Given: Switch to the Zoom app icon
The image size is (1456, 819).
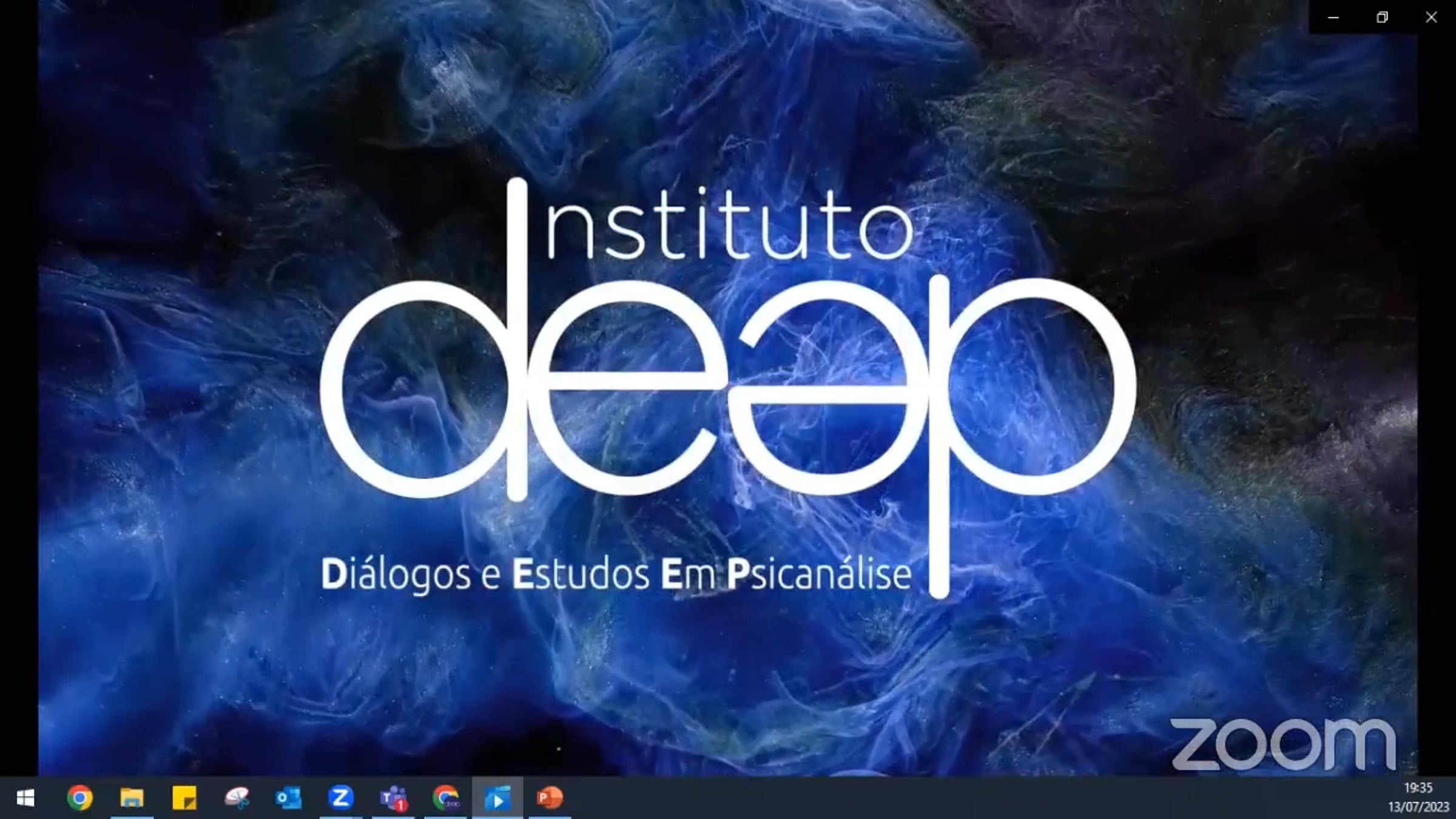Looking at the screenshot, I should tap(340, 798).
